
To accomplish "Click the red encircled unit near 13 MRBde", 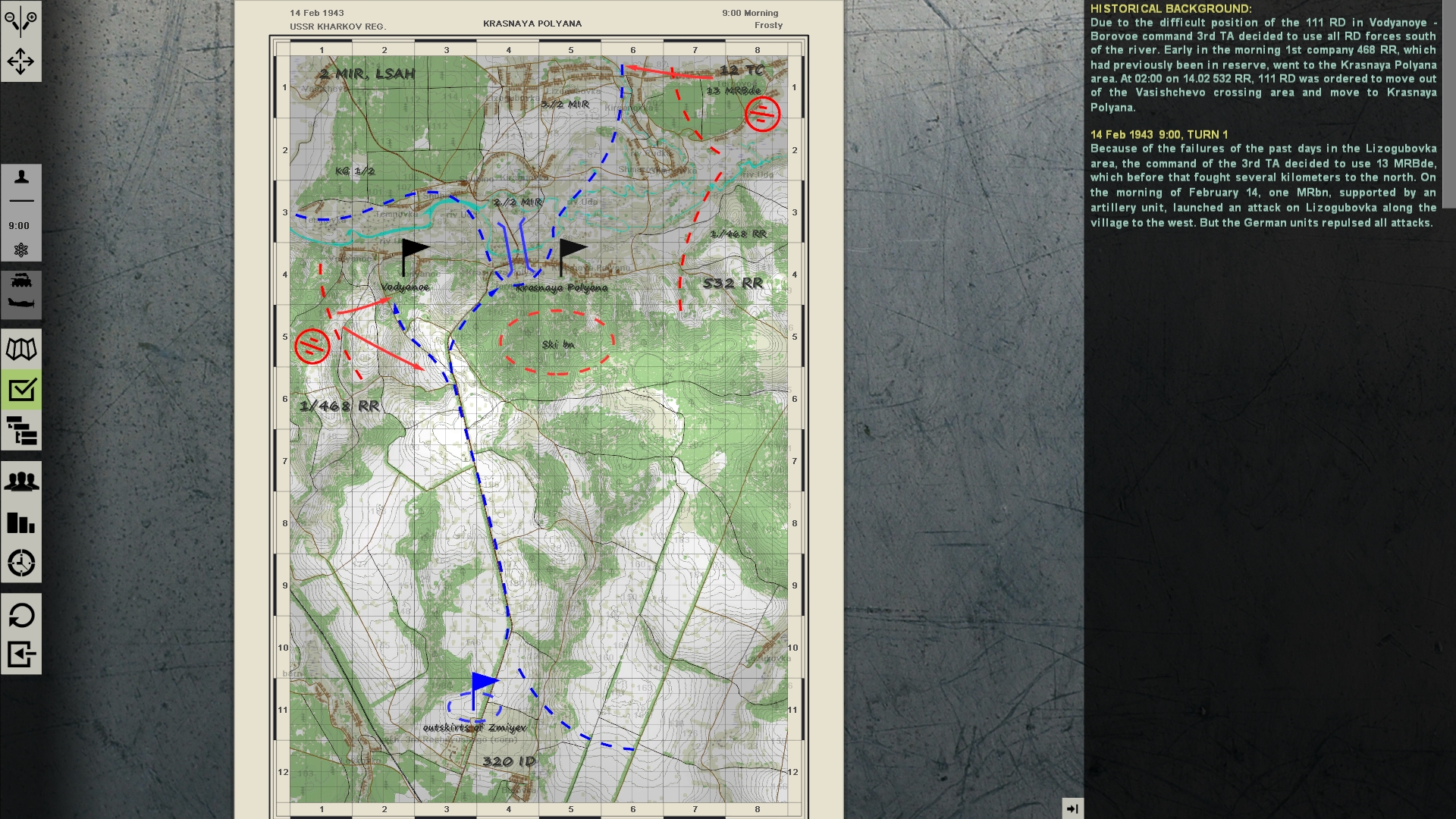I will 761,115.
